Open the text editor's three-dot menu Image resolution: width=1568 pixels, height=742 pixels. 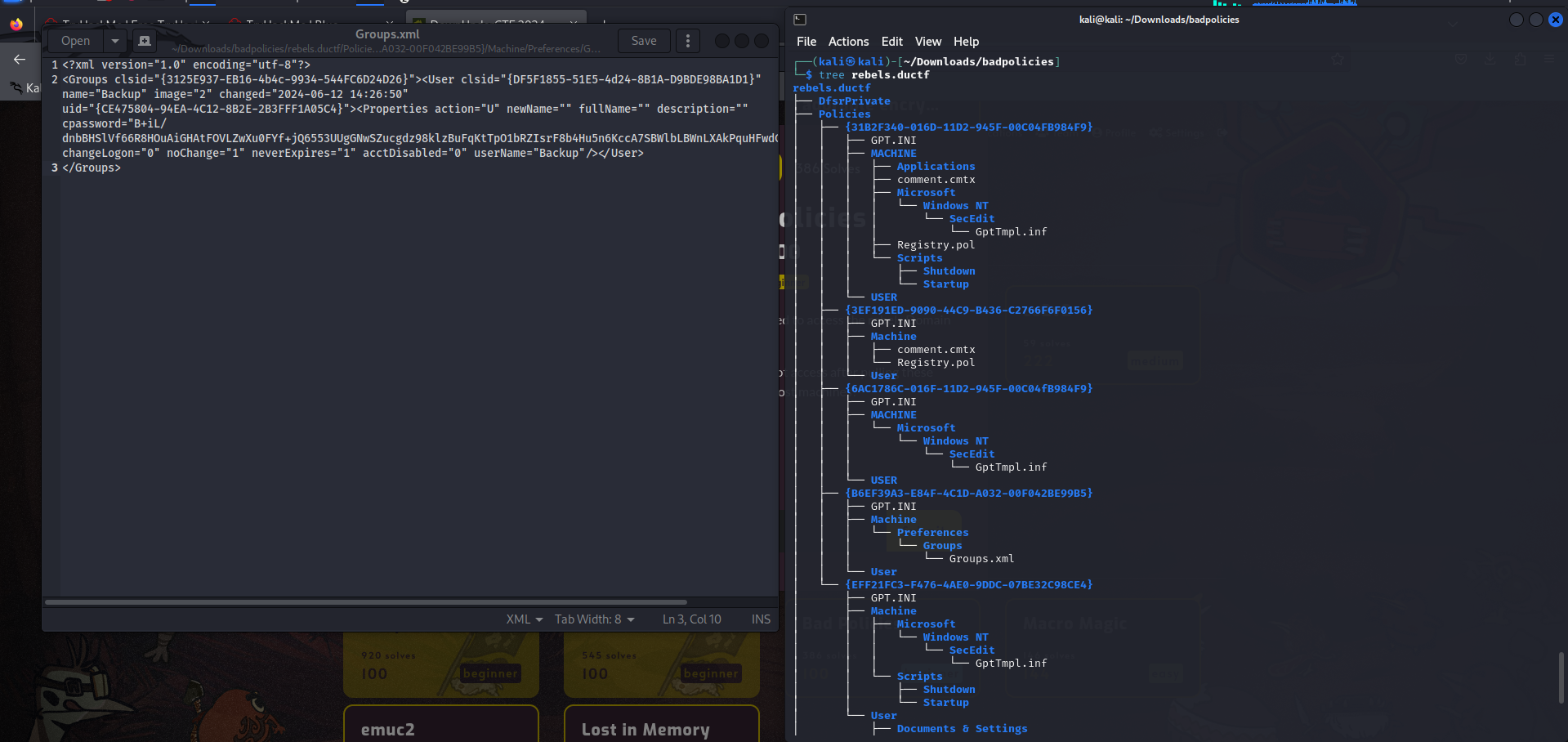688,41
